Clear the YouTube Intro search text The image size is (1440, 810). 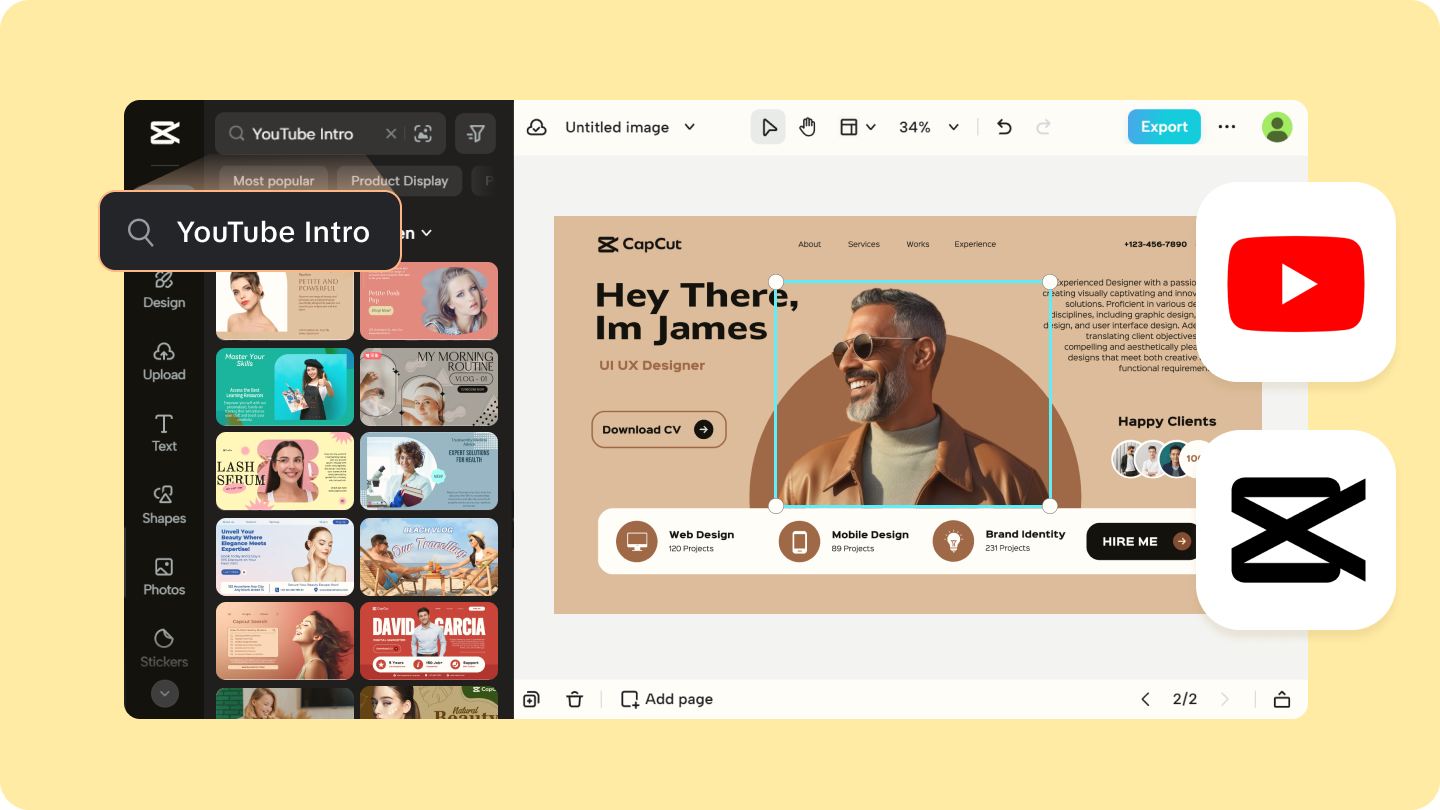[x=391, y=134]
